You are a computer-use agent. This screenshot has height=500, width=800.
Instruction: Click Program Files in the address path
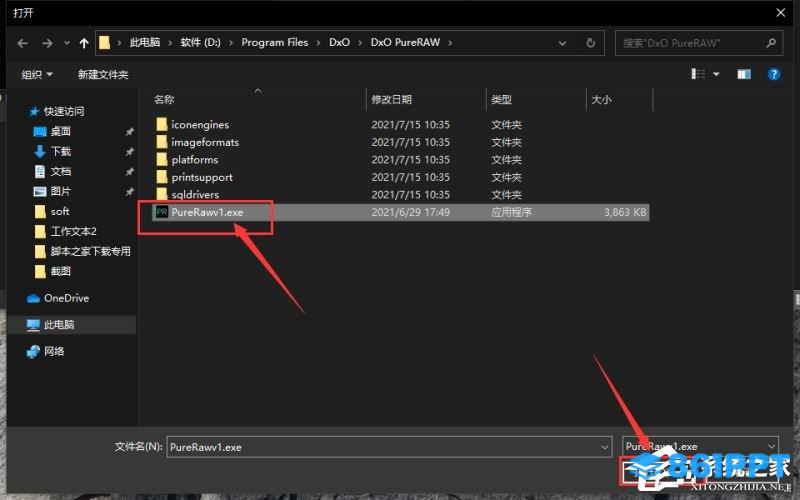pos(274,42)
